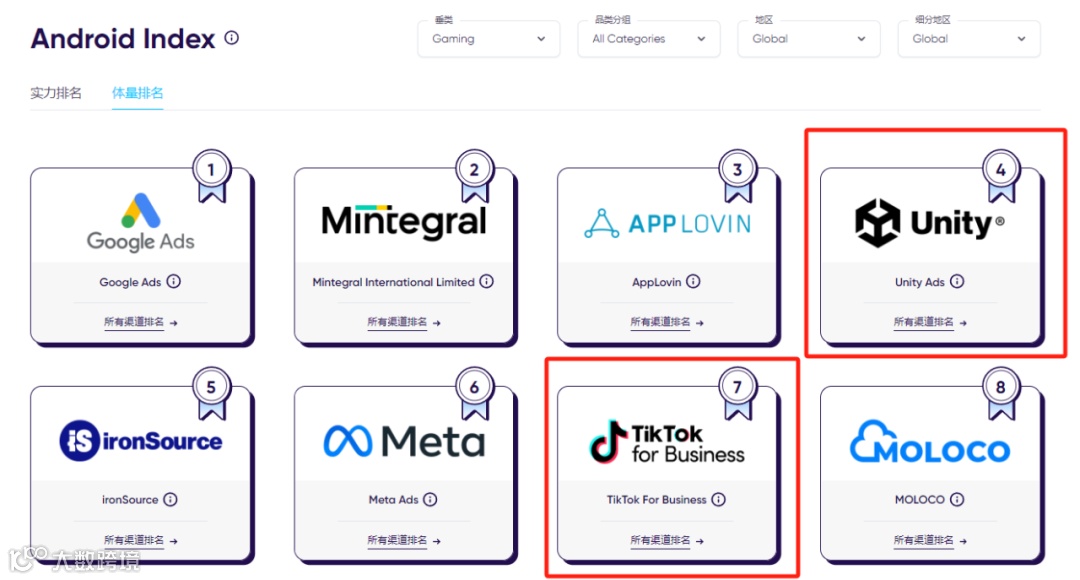
Task: Click the Meta logo
Action: tap(404, 441)
